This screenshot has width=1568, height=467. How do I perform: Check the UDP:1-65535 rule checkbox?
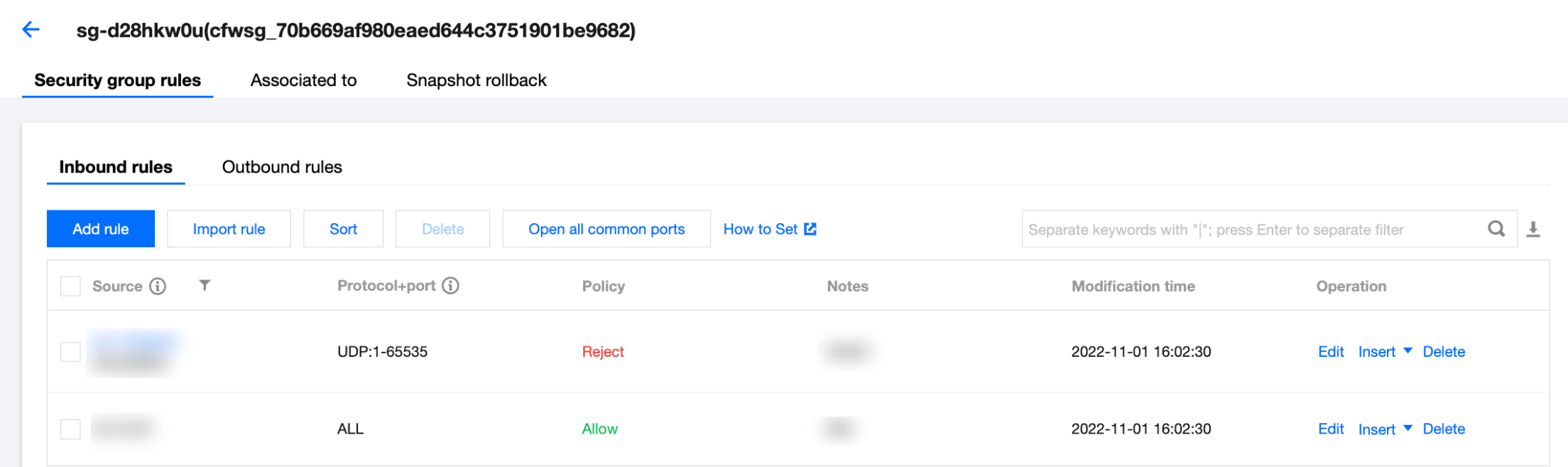70,352
